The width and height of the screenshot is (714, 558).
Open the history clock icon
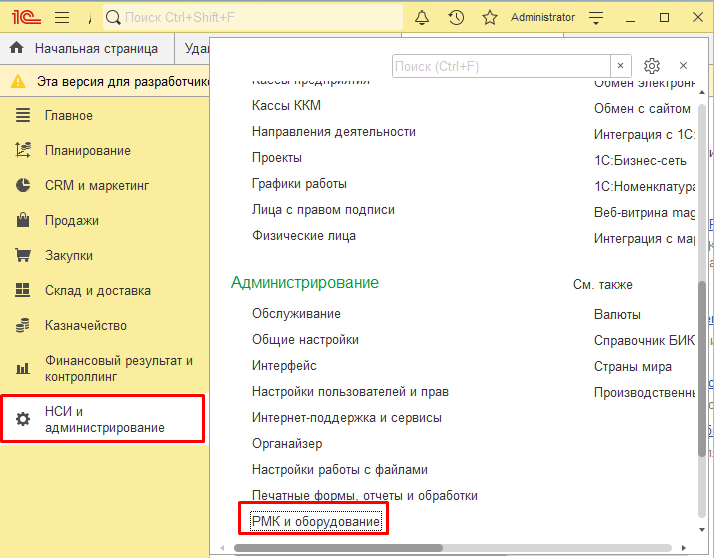456,17
